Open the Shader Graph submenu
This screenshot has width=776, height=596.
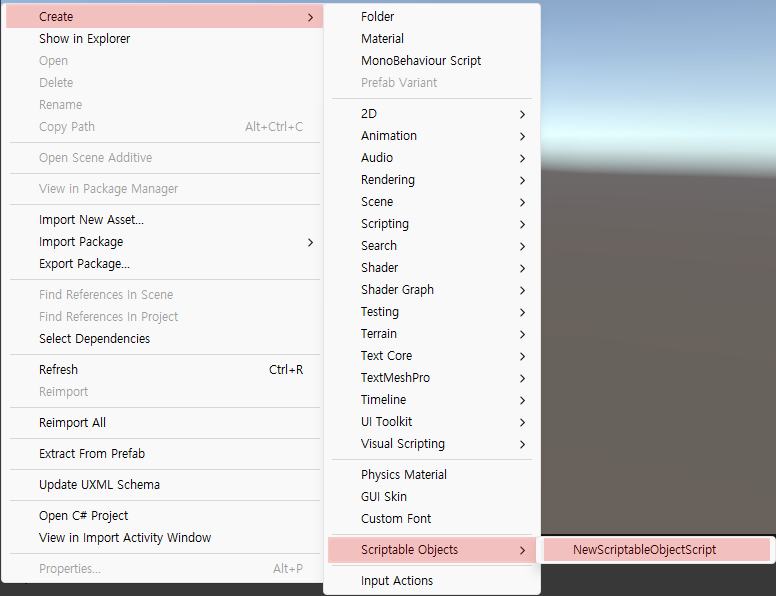[432, 290]
